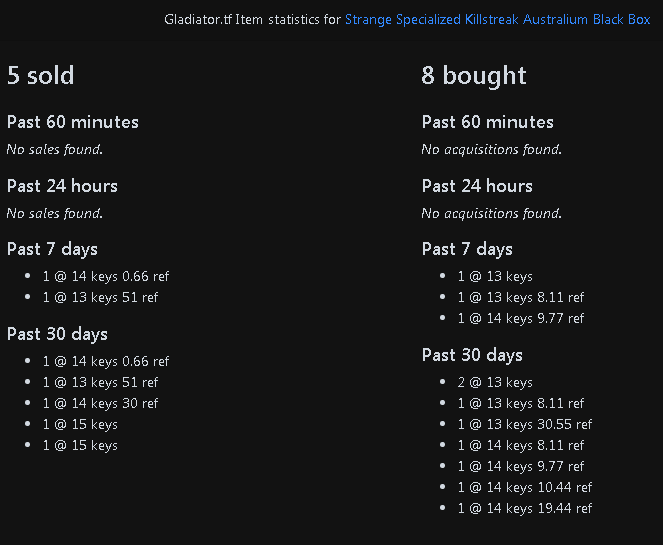Click the "2 @ 13 keys" bought entry
Image resolution: width=663 pixels, height=545 pixels.
[x=495, y=383]
